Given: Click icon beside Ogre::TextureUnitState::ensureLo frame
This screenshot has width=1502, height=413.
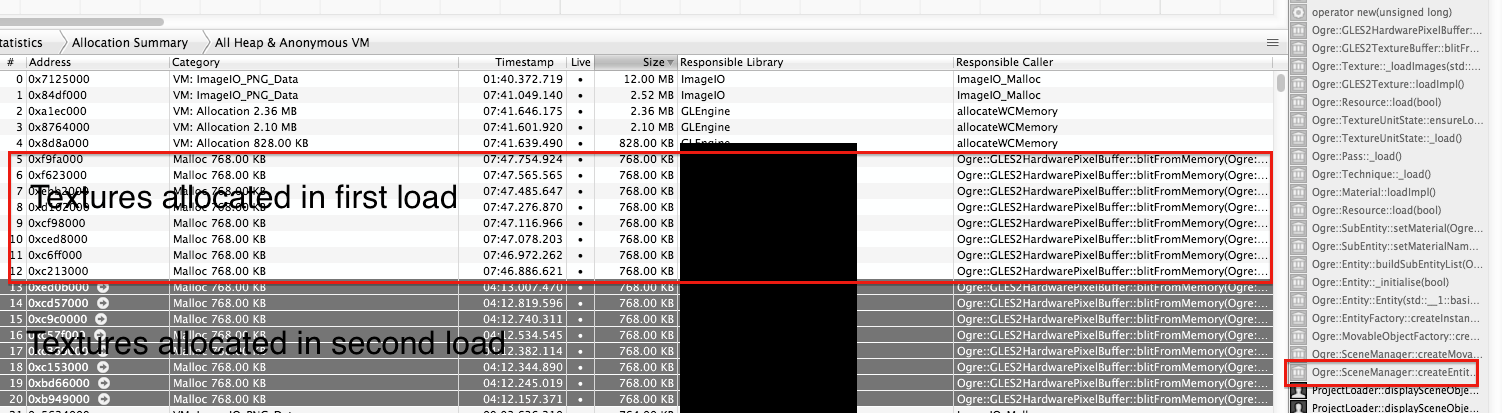Looking at the screenshot, I should [x=1298, y=120].
